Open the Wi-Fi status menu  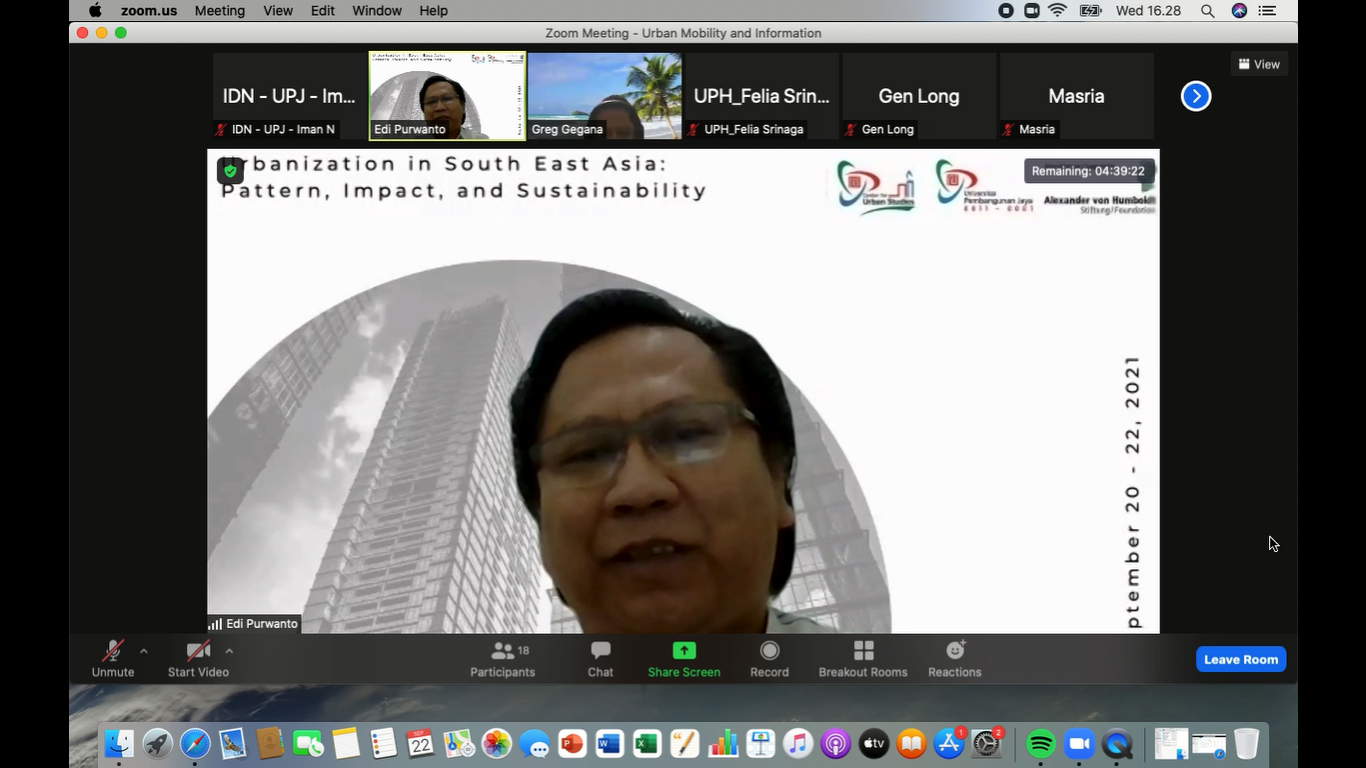pos(1058,10)
